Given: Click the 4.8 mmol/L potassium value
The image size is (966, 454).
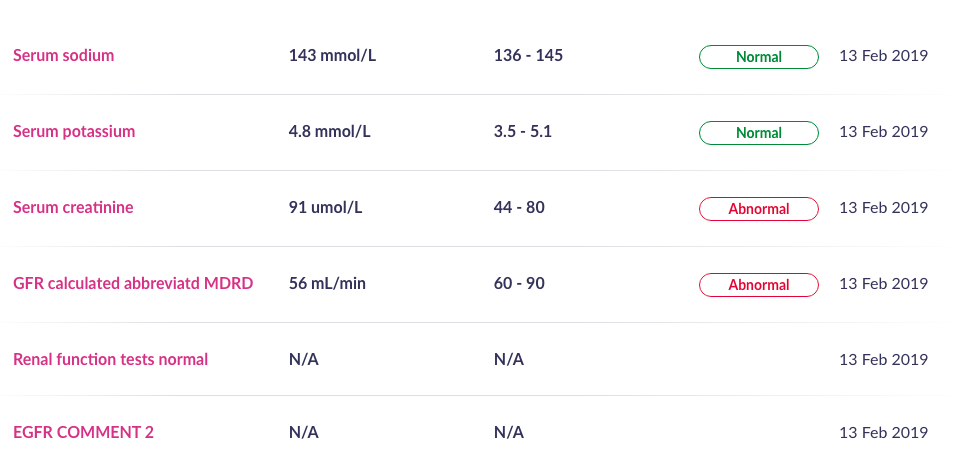Looking at the screenshot, I should pos(329,132).
